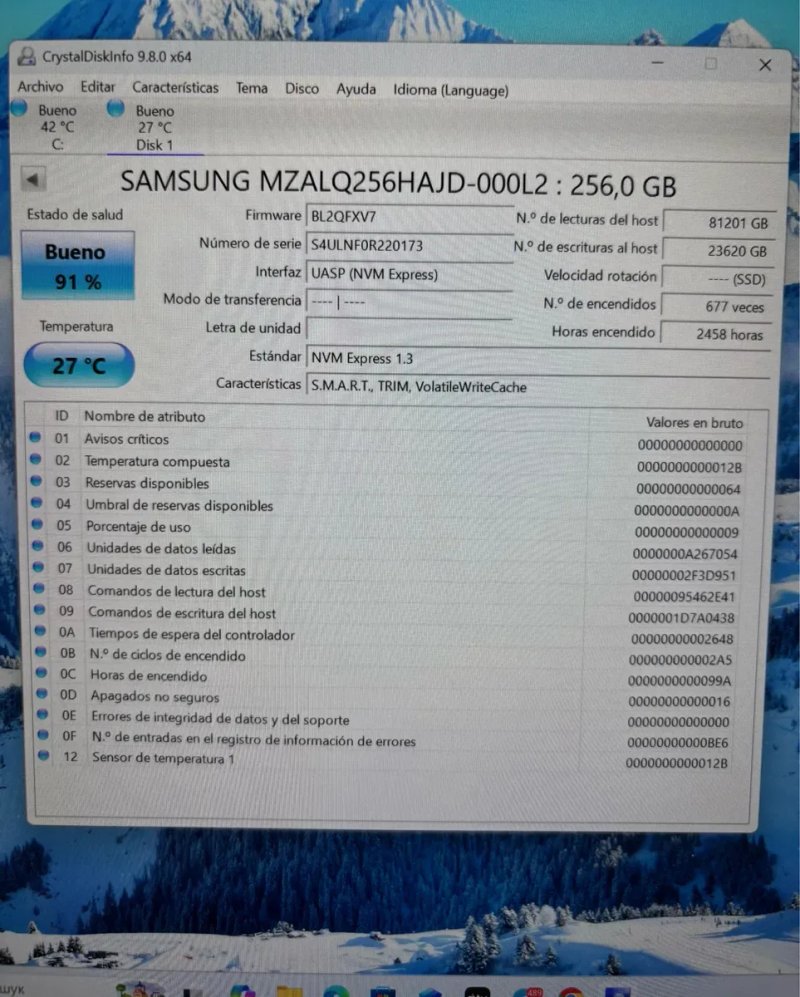Click the empty Letra de unidad field
The width and height of the screenshot is (800, 997).
pos(410,329)
